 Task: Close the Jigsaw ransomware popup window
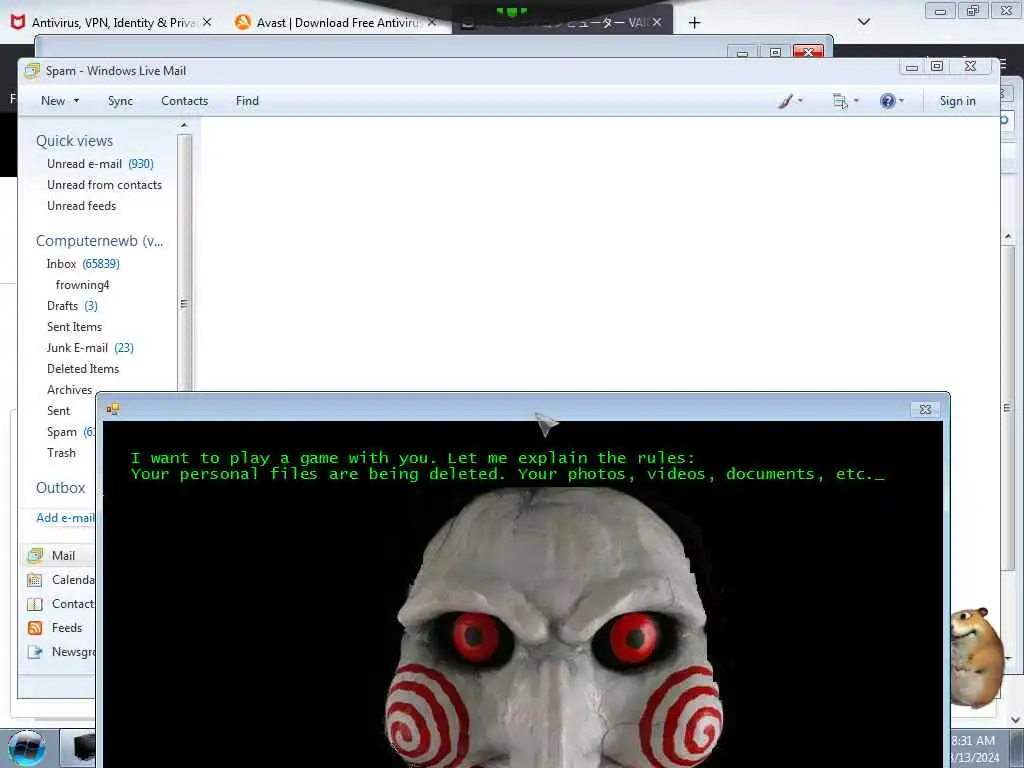(925, 409)
